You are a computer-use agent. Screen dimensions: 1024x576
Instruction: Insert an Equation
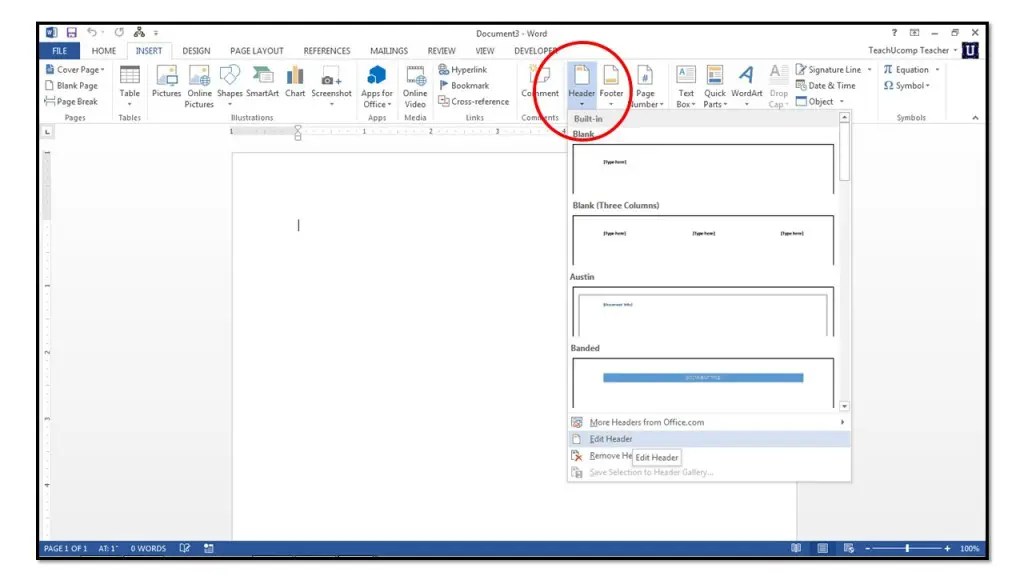[x=906, y=69]
